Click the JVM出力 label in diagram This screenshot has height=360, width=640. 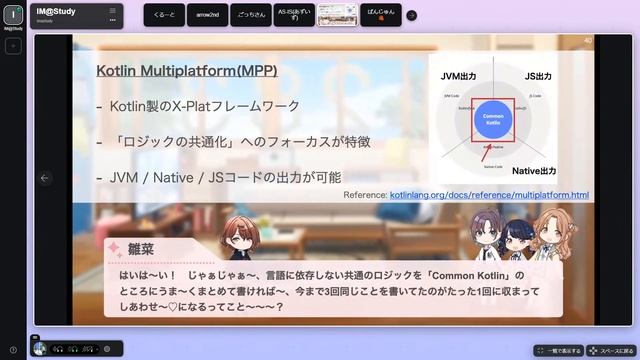point(458,76)
